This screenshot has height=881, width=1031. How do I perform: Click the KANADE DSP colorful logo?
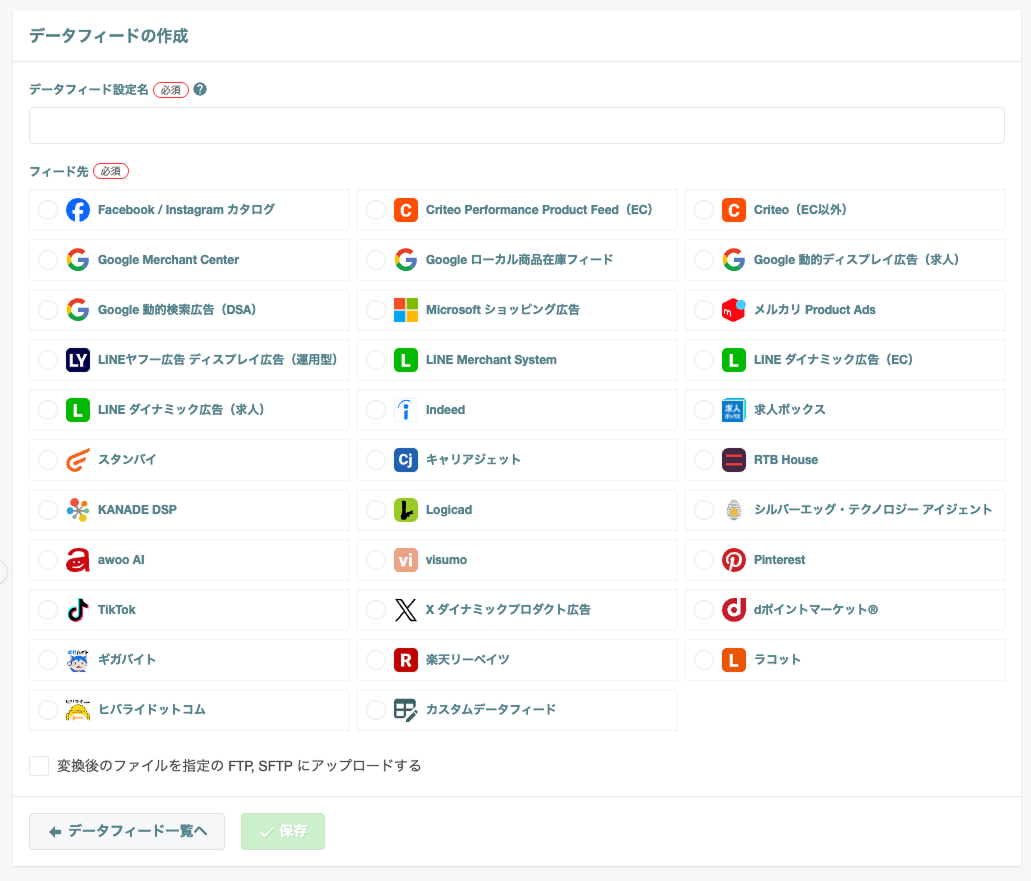(78, 510)
